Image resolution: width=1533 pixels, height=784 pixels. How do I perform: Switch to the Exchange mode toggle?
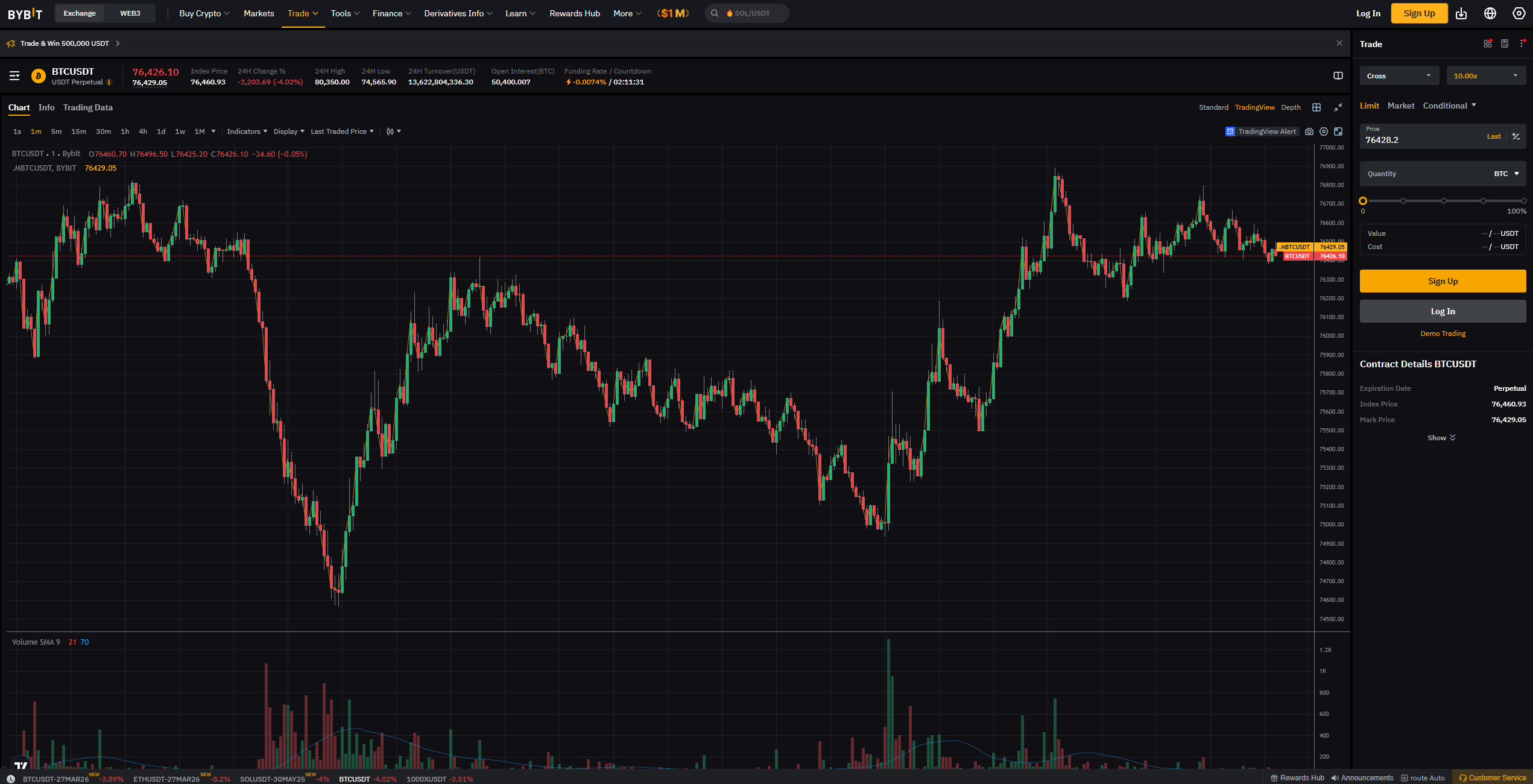pos(80,13)
